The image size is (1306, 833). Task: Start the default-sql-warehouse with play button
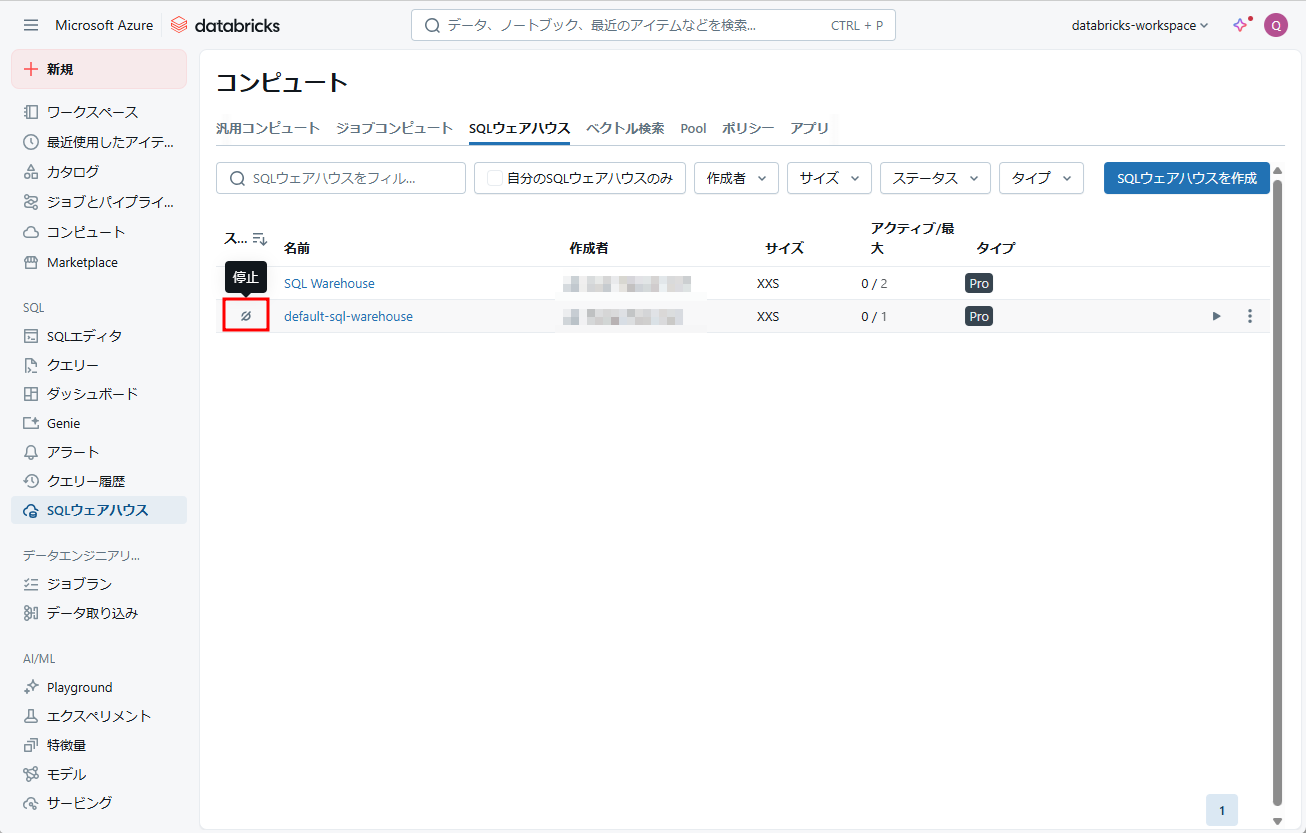coord(1217,316)
